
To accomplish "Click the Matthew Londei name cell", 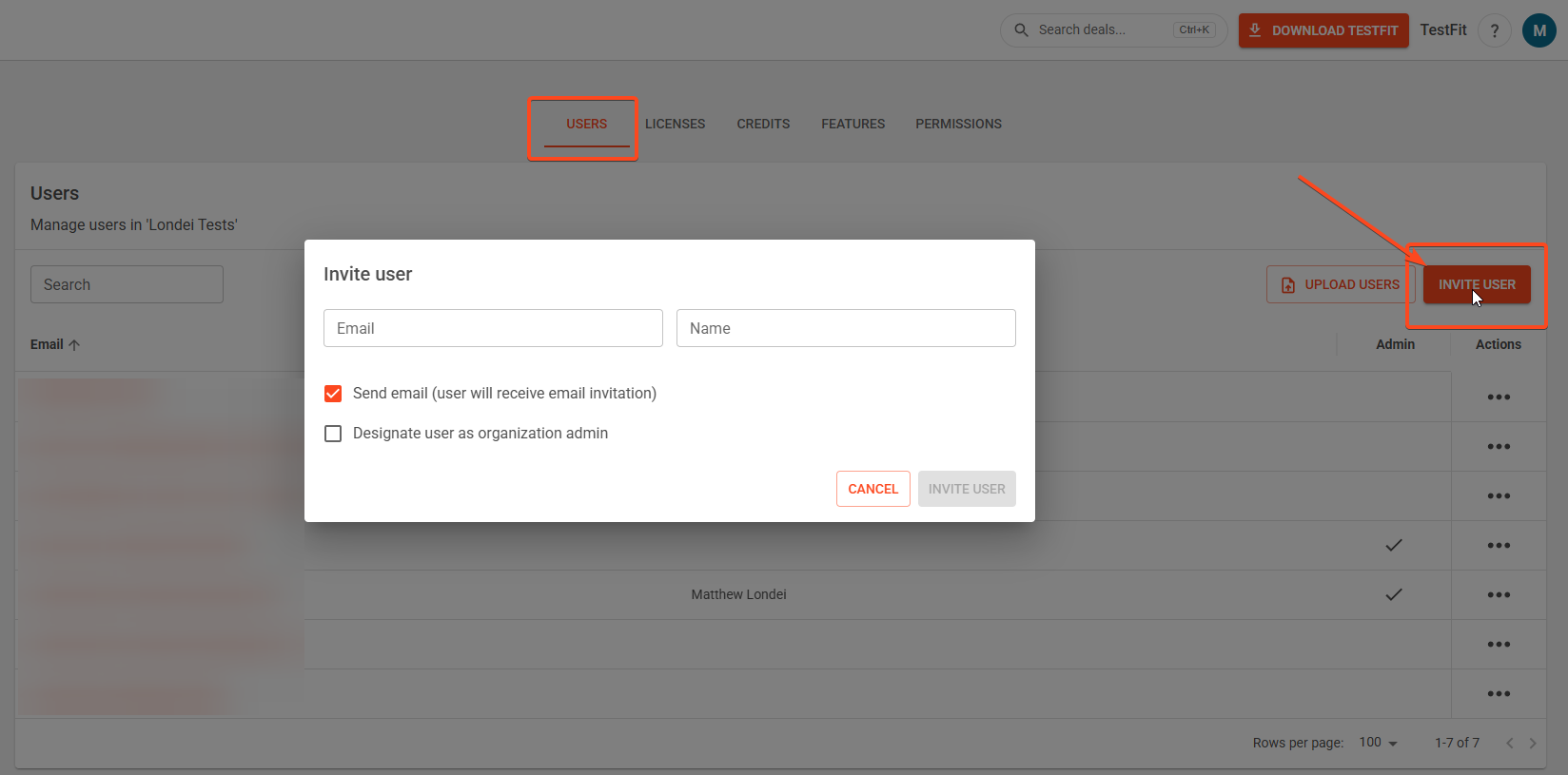I will point(738,595).
